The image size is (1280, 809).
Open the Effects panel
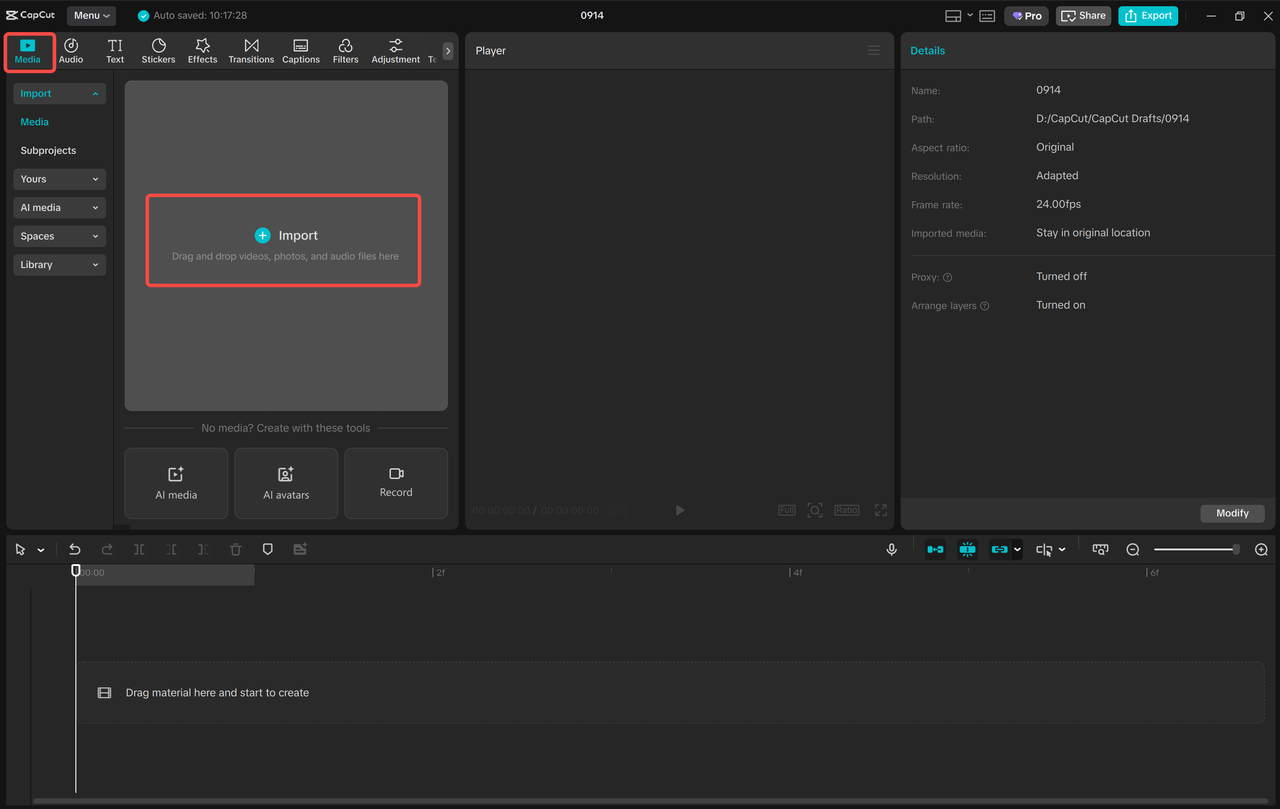(x=202, y=51)
